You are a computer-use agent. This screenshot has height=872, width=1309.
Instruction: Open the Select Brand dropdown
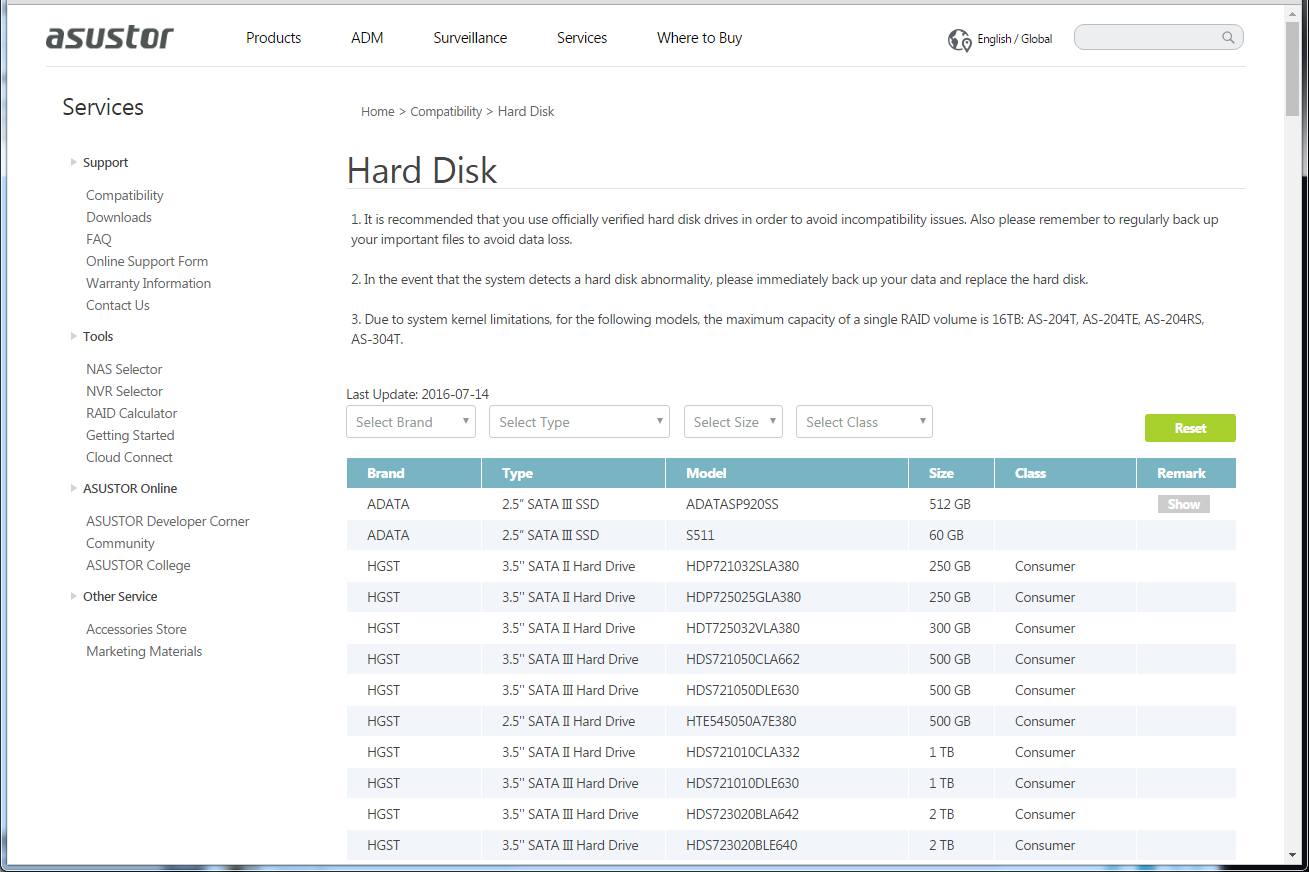tap(411, 422)
